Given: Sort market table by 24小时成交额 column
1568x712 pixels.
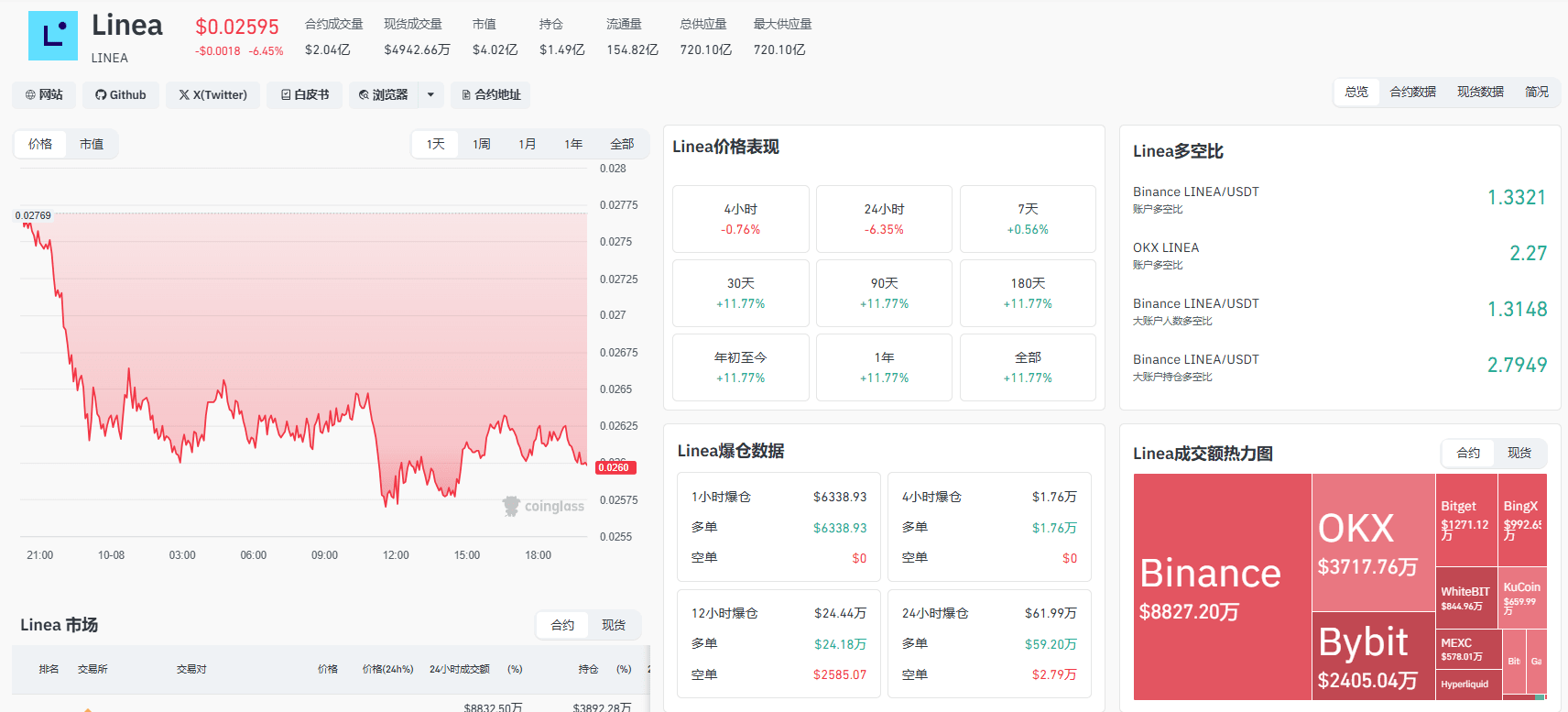Looking at the screenshot, I should click(459, 669).
